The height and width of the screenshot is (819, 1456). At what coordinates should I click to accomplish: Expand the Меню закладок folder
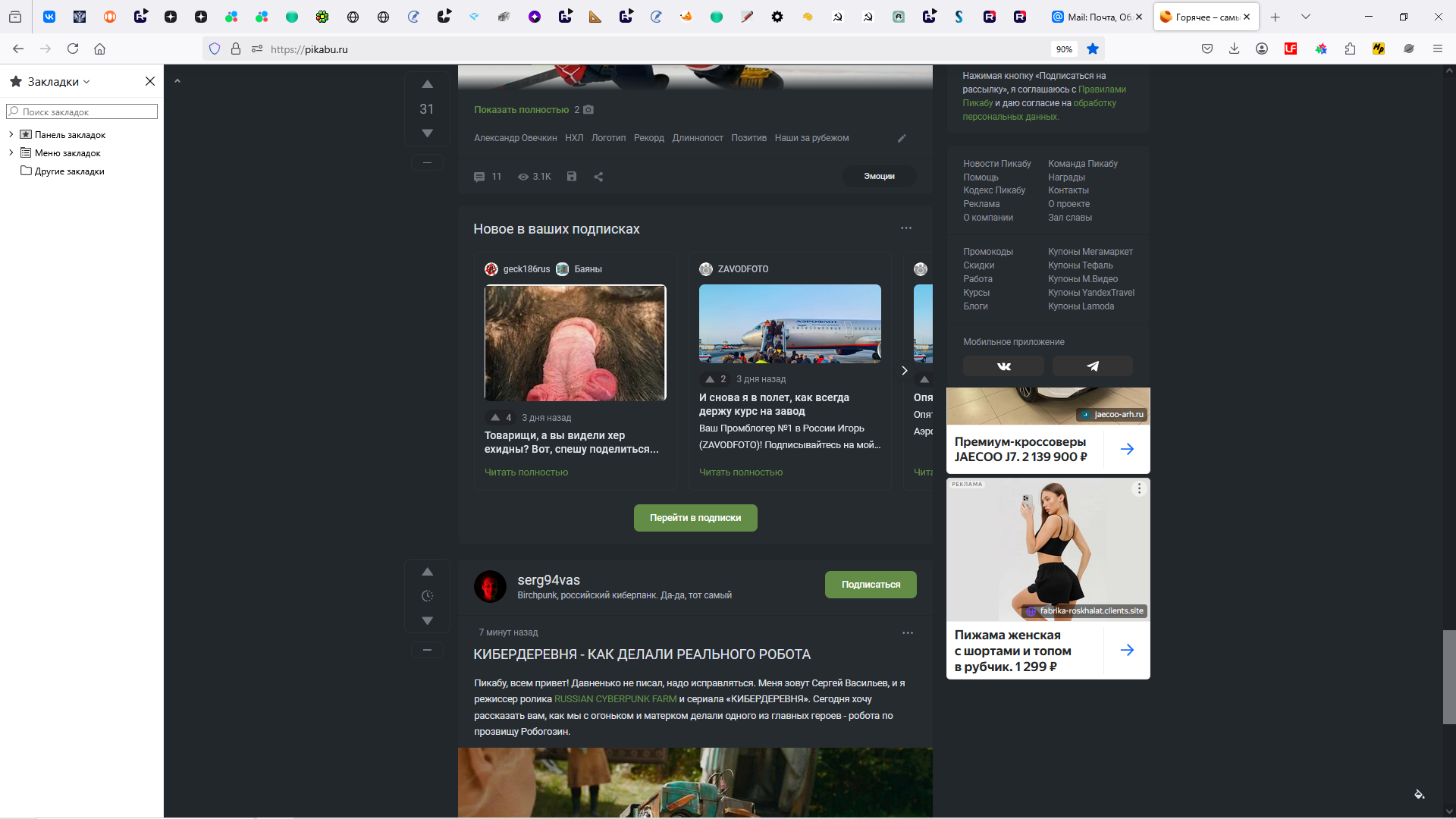[x=11, y=152]
